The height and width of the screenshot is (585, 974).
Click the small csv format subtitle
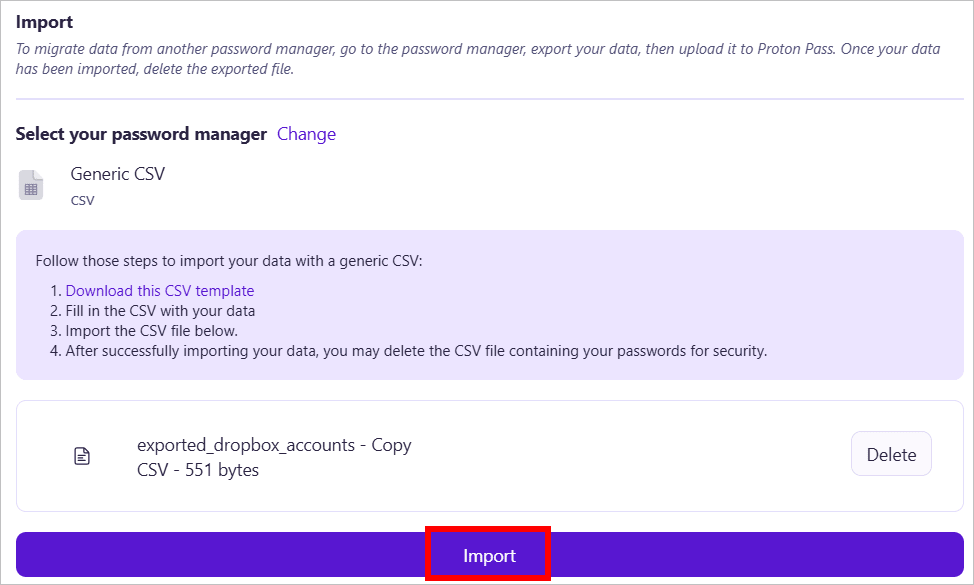click(82, 200)
